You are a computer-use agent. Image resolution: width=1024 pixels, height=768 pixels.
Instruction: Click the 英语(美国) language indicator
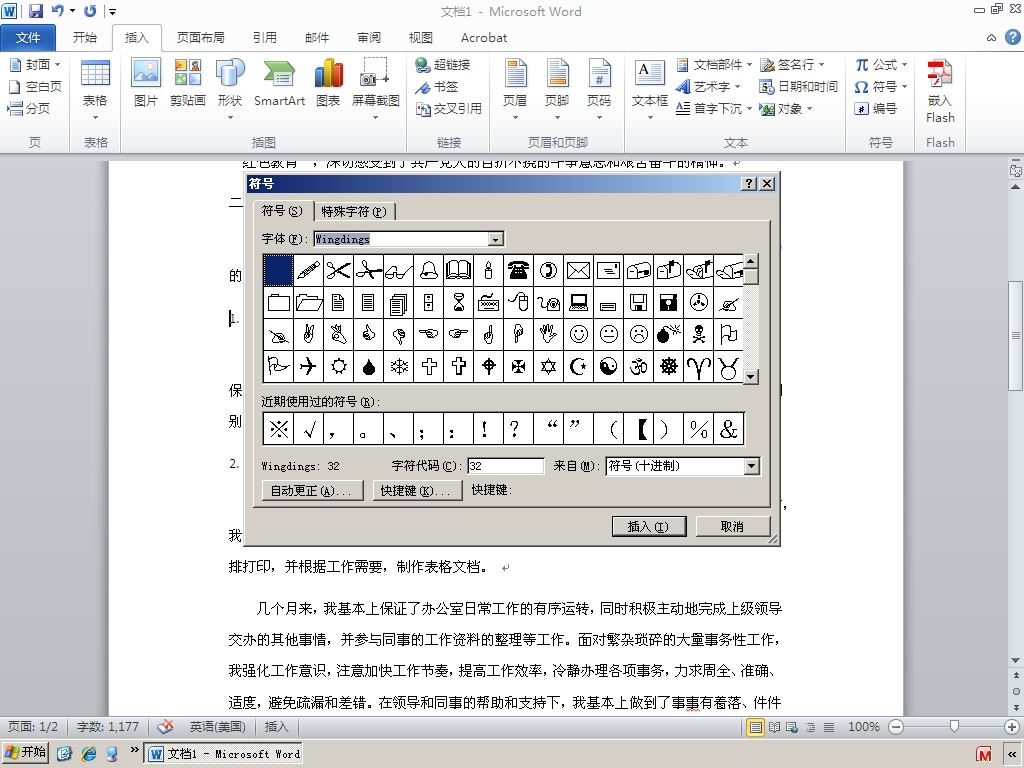217,727
